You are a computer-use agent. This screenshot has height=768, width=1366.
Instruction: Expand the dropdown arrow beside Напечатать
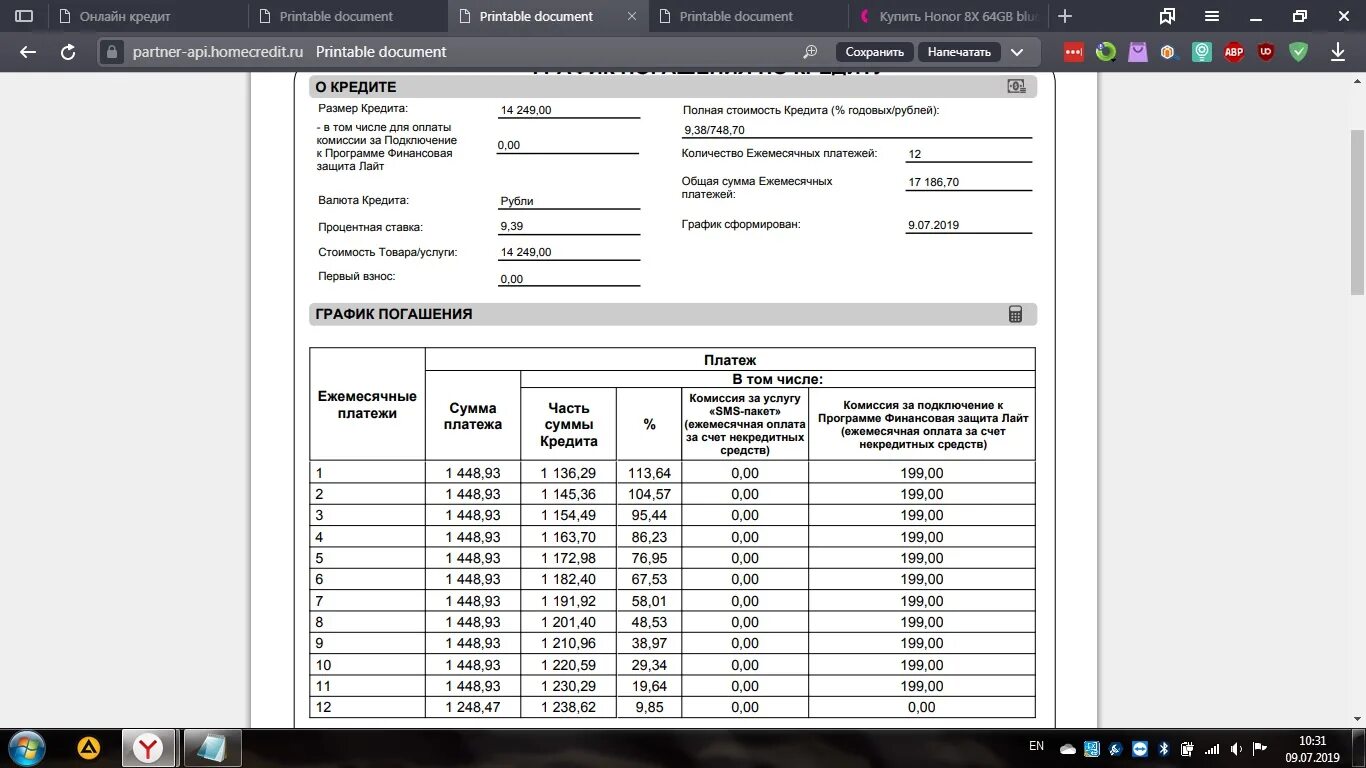tap(1017, 52)
